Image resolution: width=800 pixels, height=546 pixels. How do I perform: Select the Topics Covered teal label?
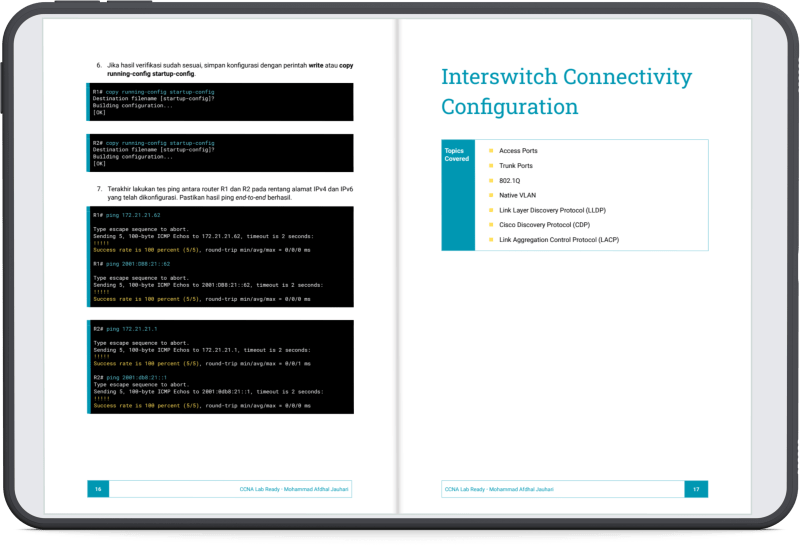(458, 155)
